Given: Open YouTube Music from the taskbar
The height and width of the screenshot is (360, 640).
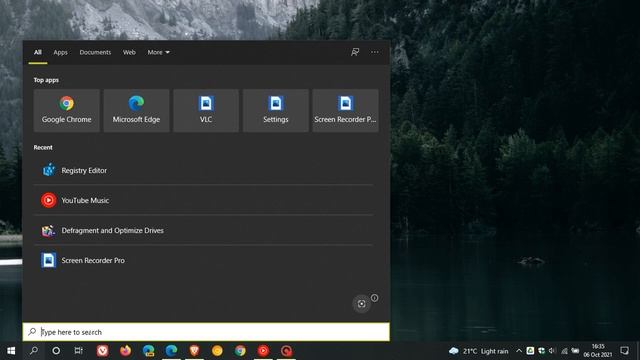Looking at the screenshot, I should point(263,351).
